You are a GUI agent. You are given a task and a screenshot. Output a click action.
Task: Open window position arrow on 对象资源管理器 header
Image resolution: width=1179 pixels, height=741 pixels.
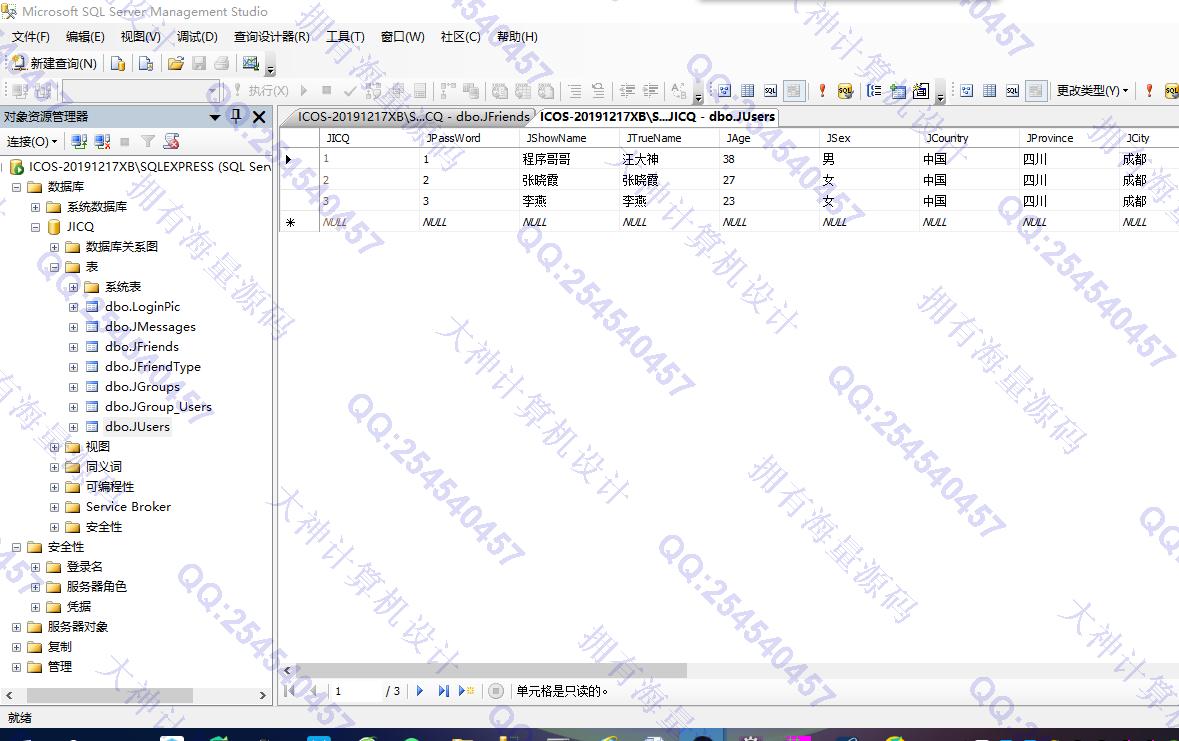pos(214,117)
